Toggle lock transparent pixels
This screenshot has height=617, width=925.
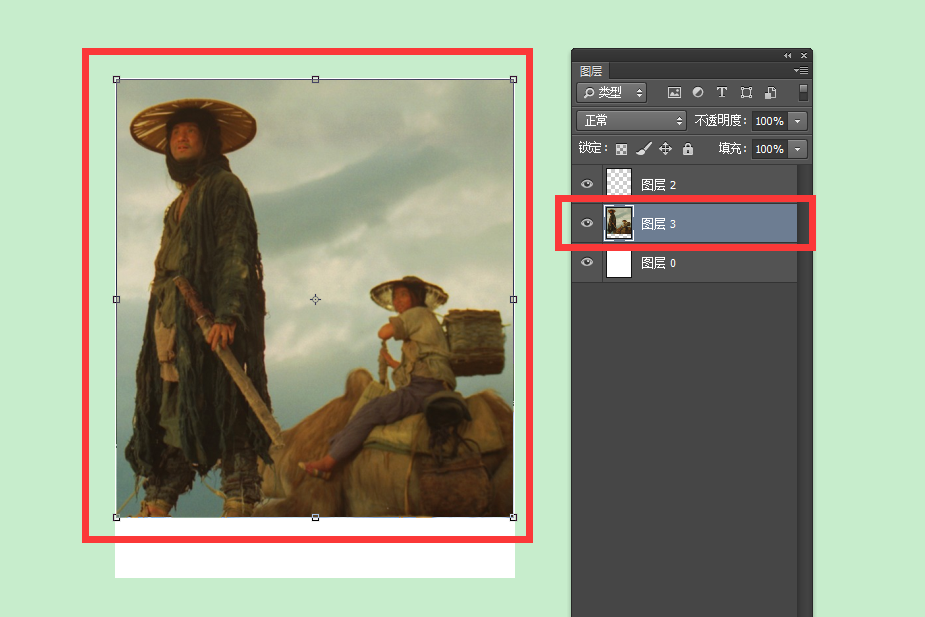click(x=621, y=149)
